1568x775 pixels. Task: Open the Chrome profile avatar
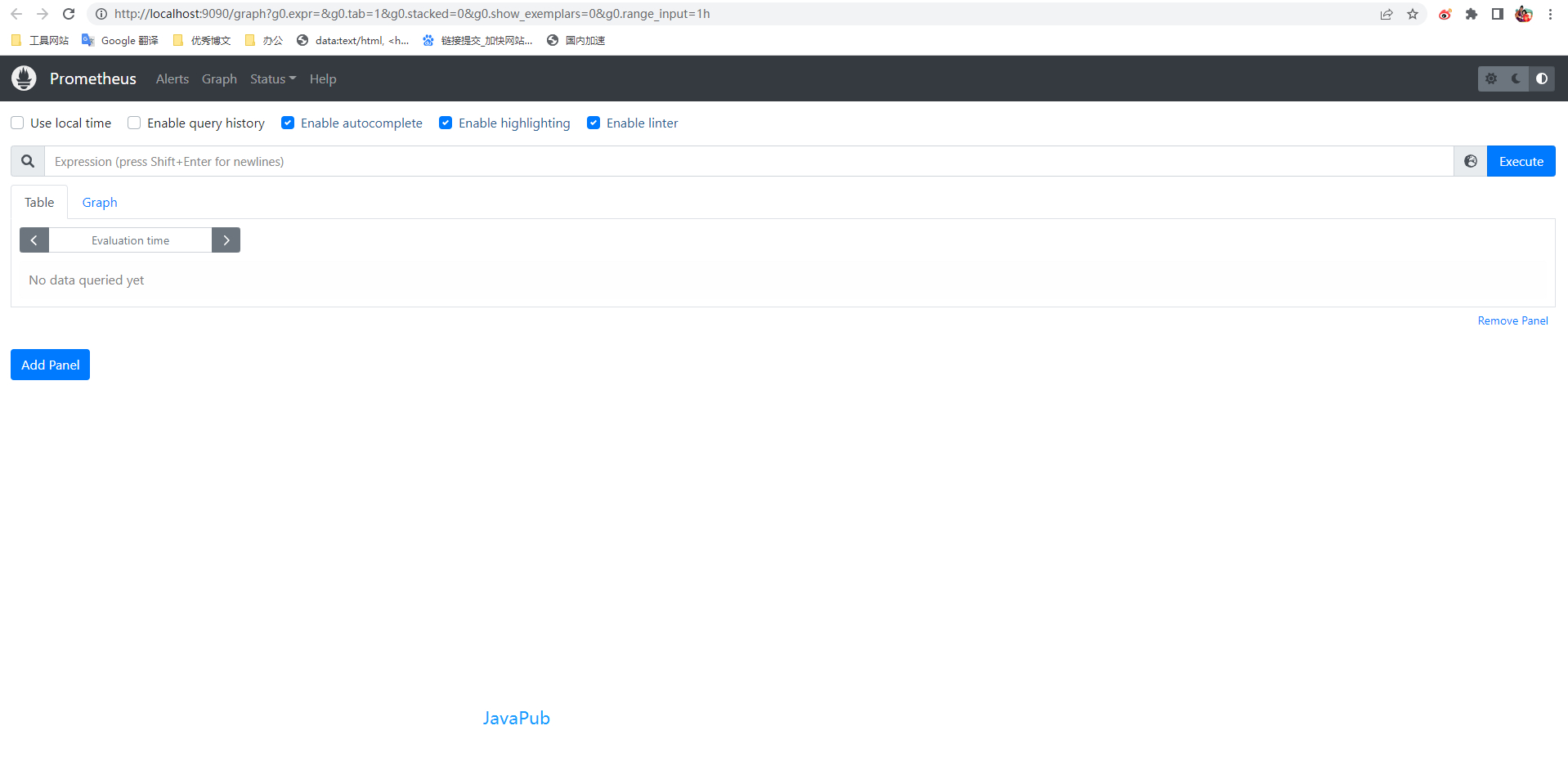tap(1524, 14)
